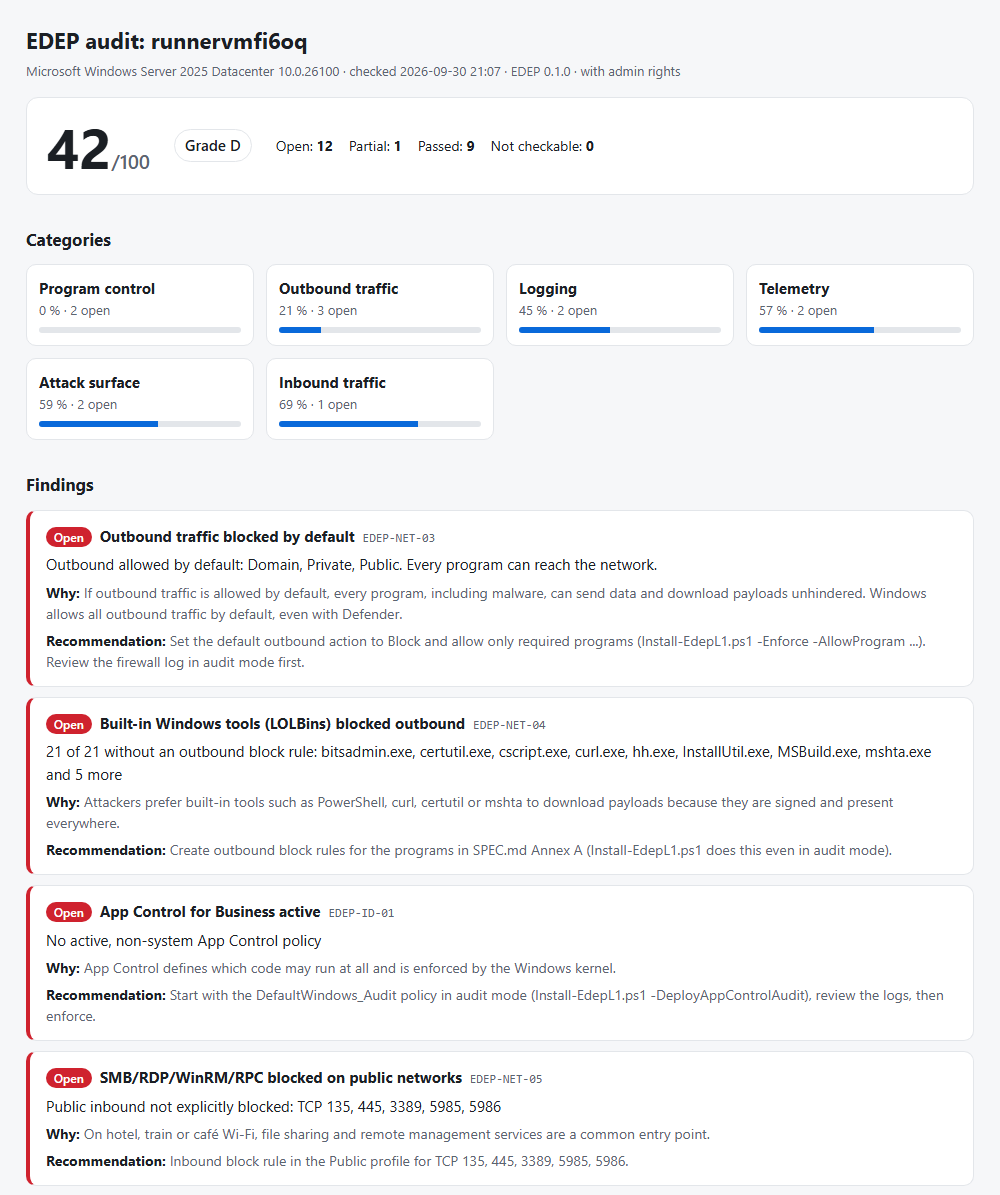This screenshot has width=1000, height=1195.
Task: Click the Open badge on EDEP-NET-04 finding
Action: pyautogui.click(x=69, y=724)
